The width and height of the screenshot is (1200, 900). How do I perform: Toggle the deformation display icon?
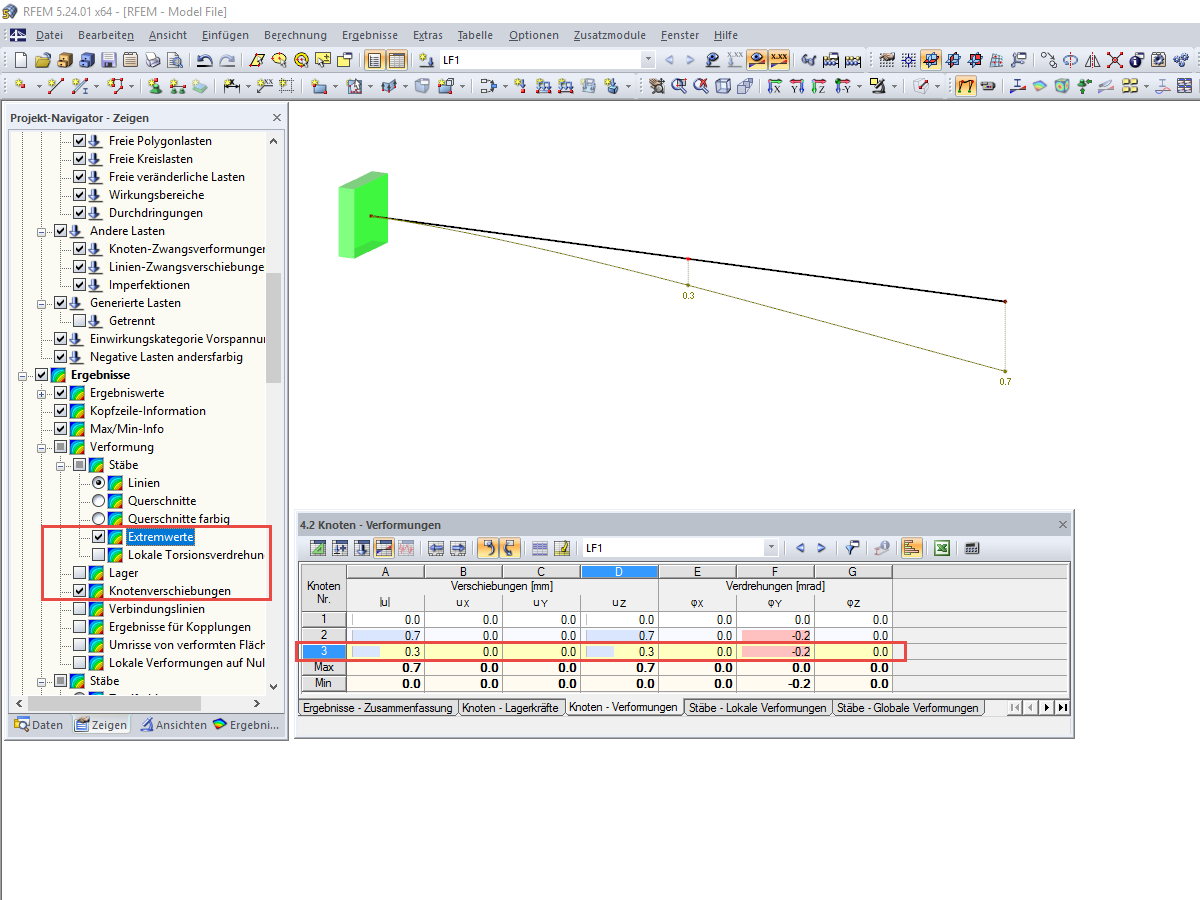[x=965, y=86]
